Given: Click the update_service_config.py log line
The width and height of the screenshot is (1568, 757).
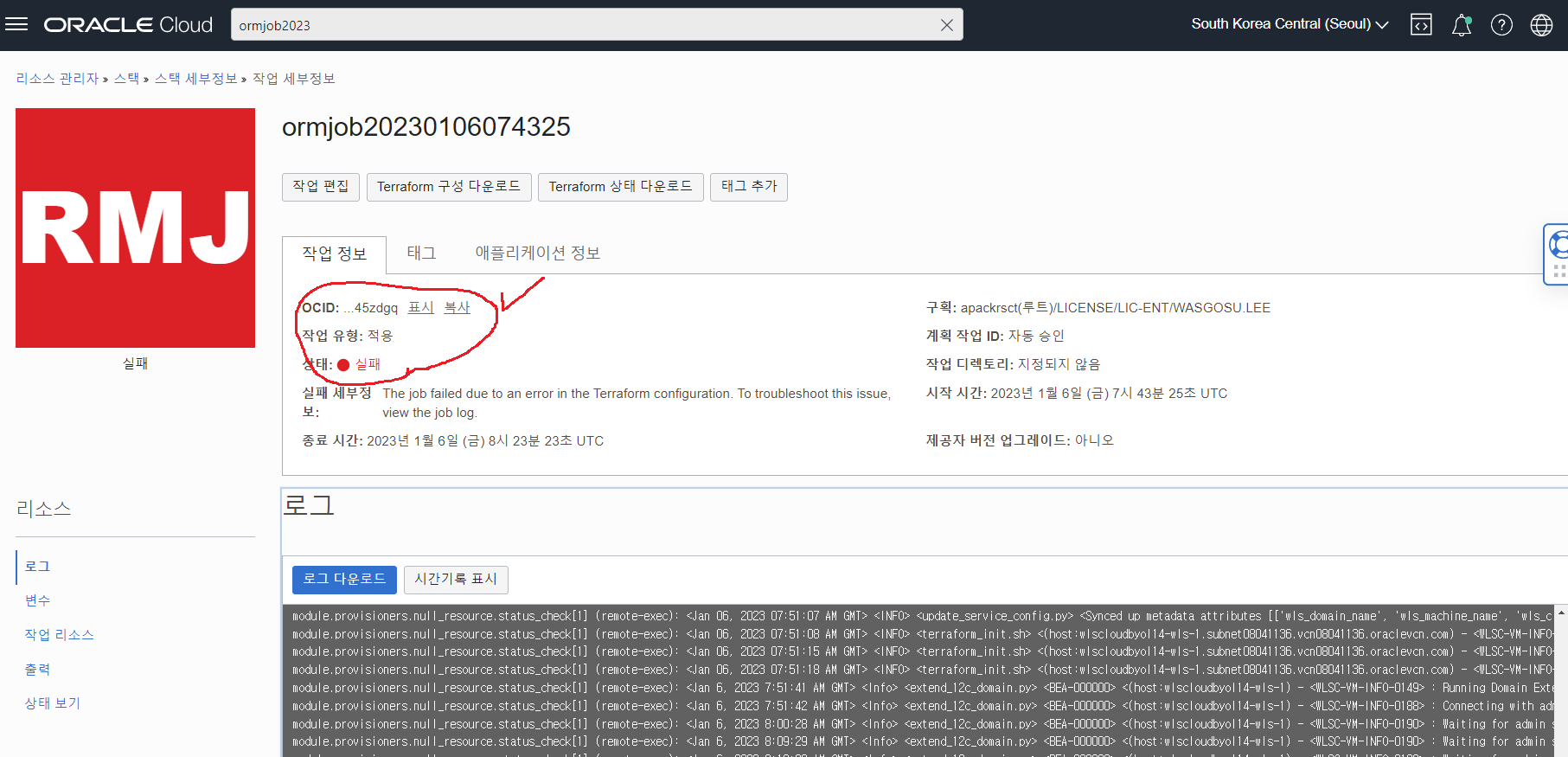Looking at the screenshot, I should 922,616.
